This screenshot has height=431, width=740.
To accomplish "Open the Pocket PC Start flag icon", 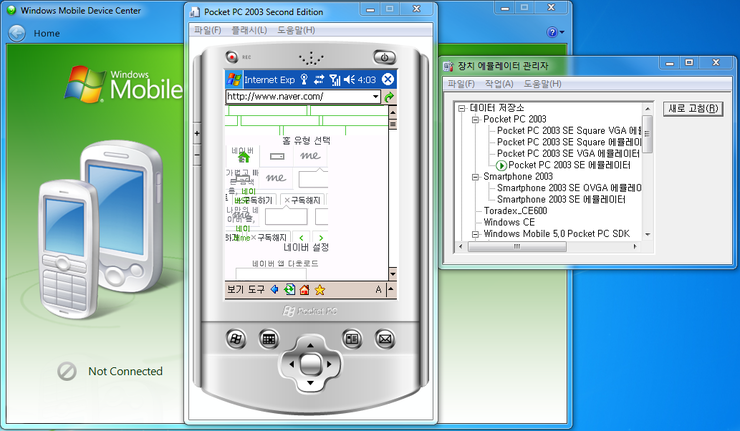I will pyautogui.click(x=234, y=79).
